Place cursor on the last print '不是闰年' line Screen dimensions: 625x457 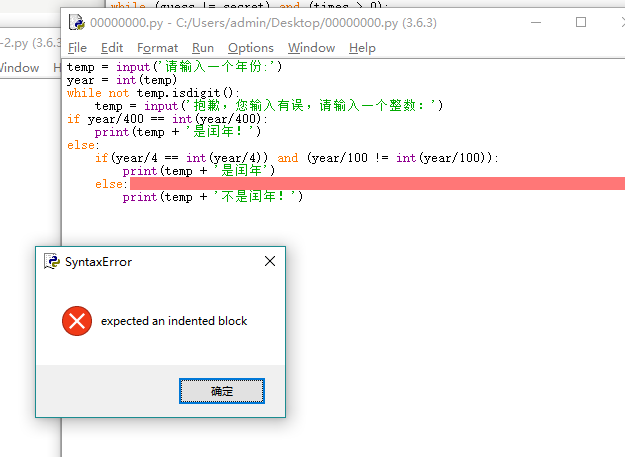coord(212,197)
